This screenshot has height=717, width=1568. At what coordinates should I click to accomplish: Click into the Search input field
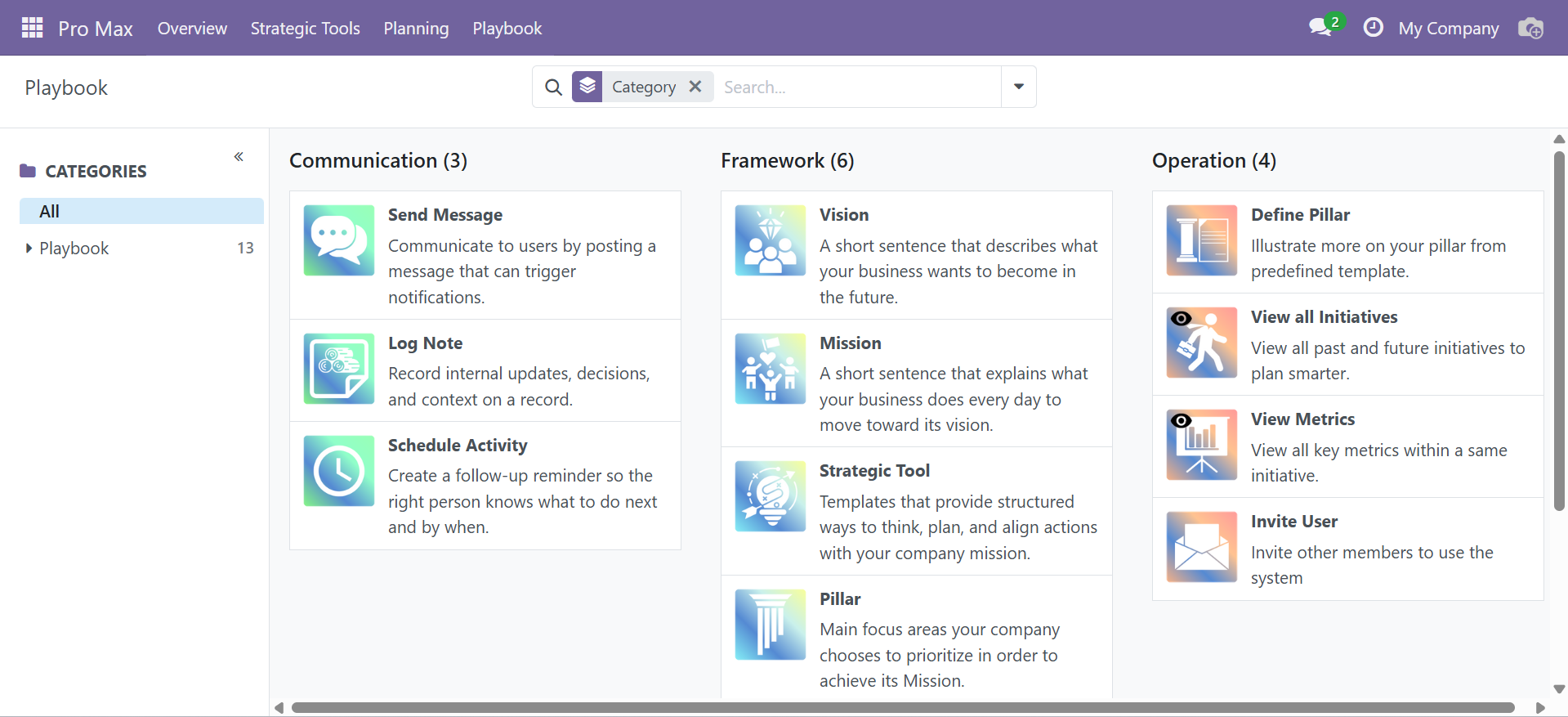coord(858,87)
